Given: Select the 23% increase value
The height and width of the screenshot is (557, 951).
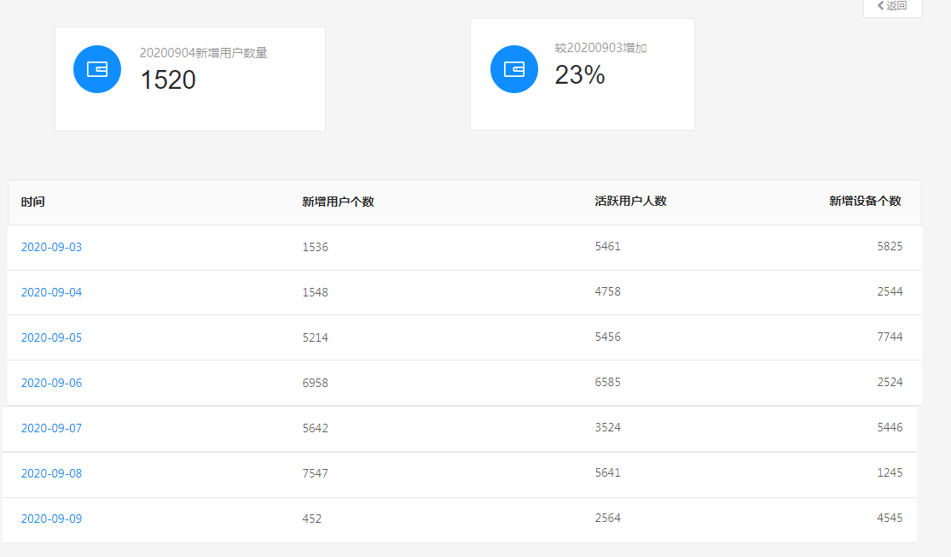Looking at the screenshot, I should (x=580, y=75).
